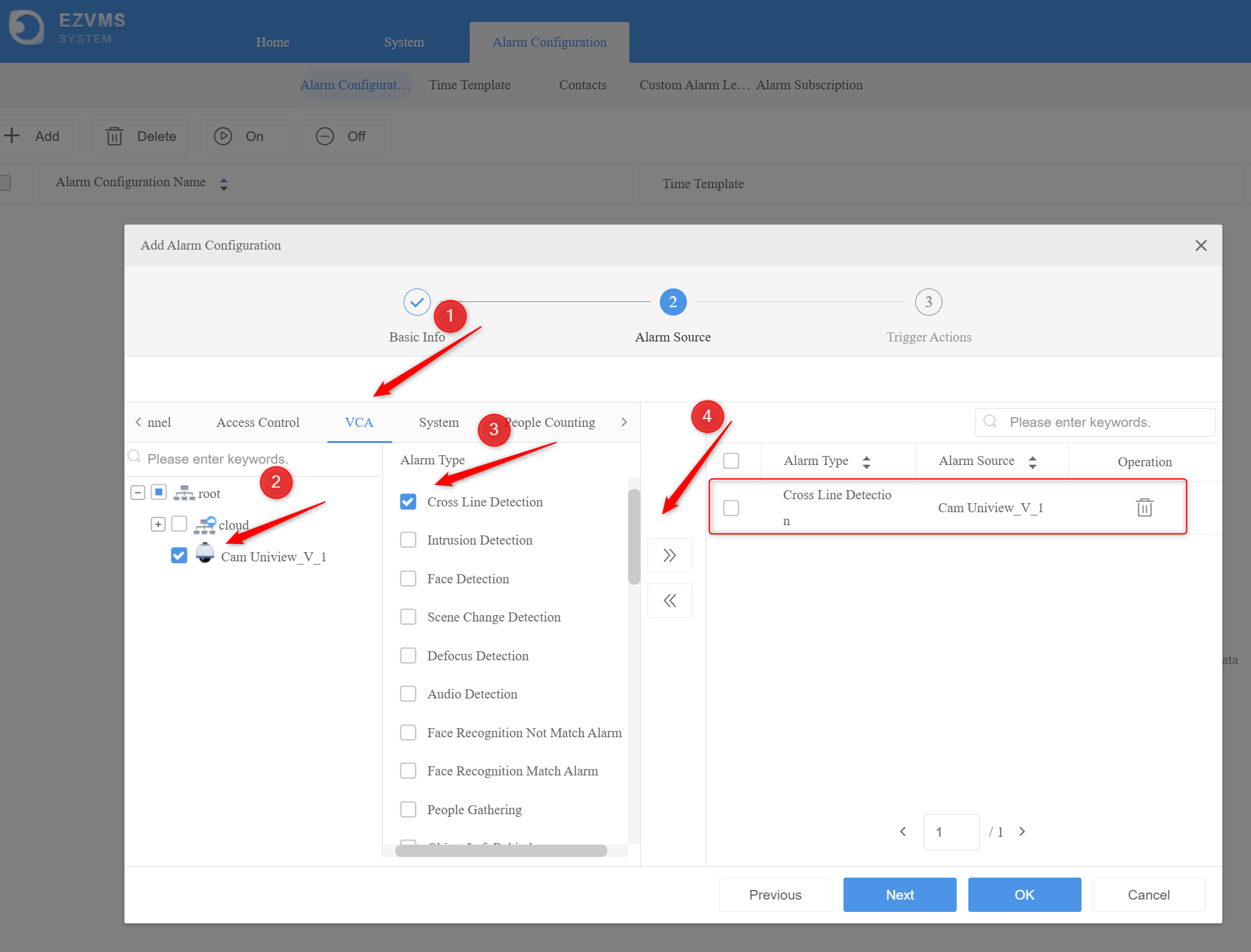The width and height of the screenshot is (1251, 952).
Task: Delete the Cross Line Detection row entry
Action: tap(1145, 508)
